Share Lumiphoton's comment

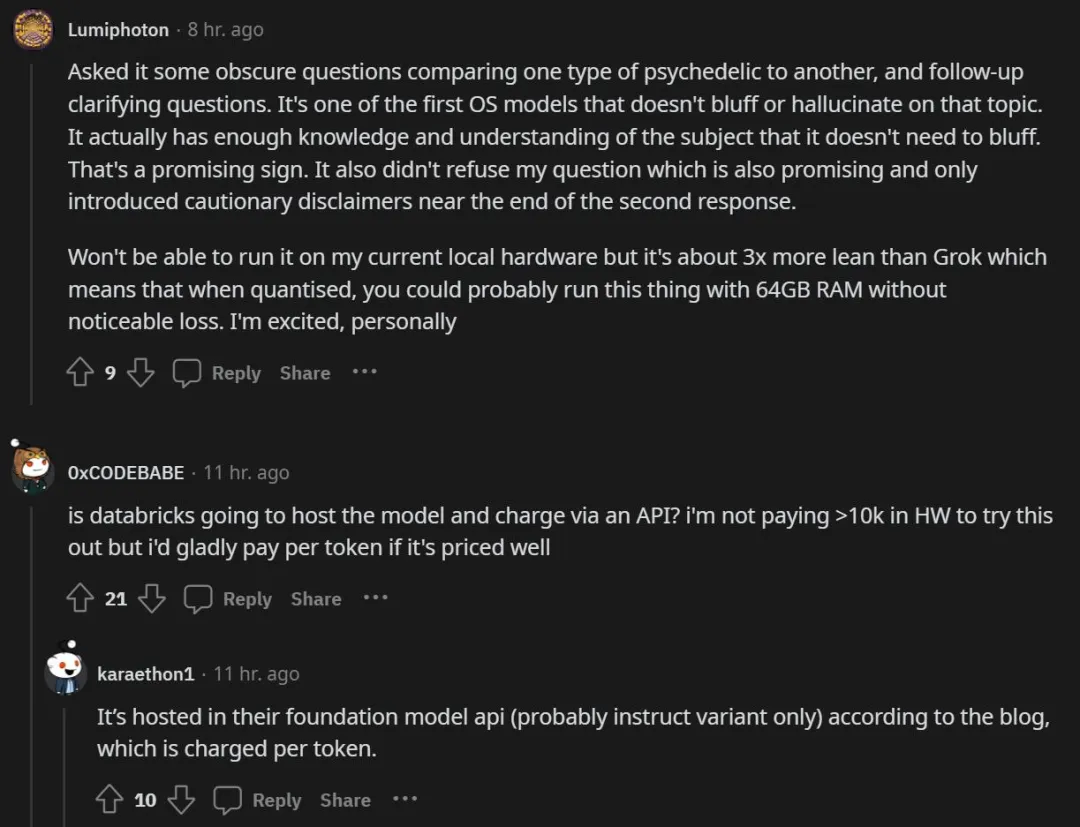[305, 373]
